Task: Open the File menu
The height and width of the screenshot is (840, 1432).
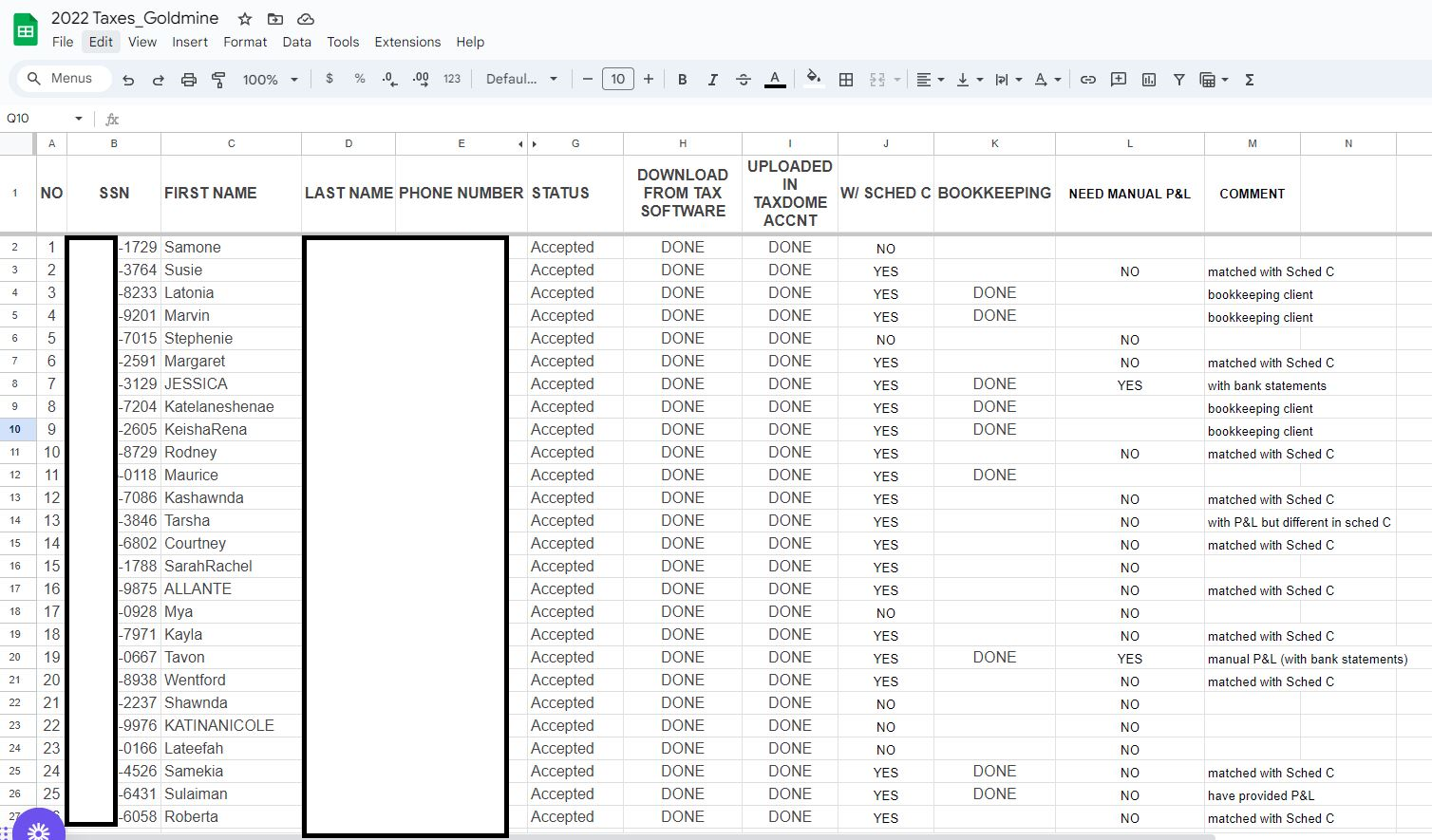Action: point(63,42)
